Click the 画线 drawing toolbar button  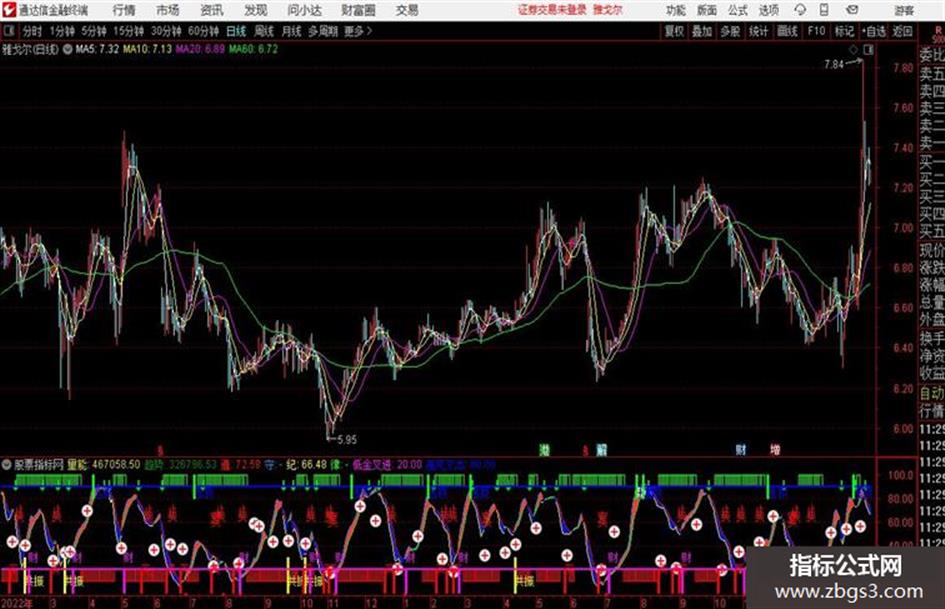click(x=788, y=31)
